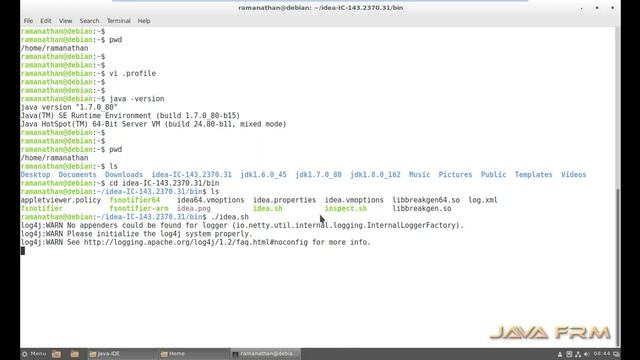
Task: Click the fsnotifier-arm filename
Action: [x=139, y=209]
